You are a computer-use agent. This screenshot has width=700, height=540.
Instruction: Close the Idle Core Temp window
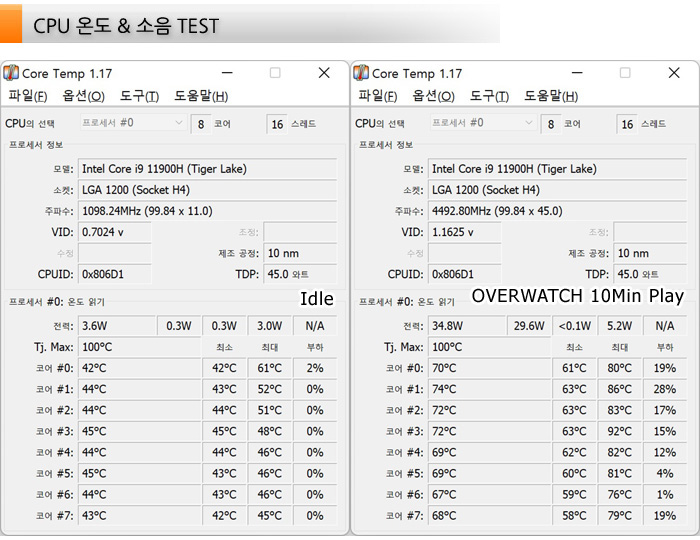point(324,73)
